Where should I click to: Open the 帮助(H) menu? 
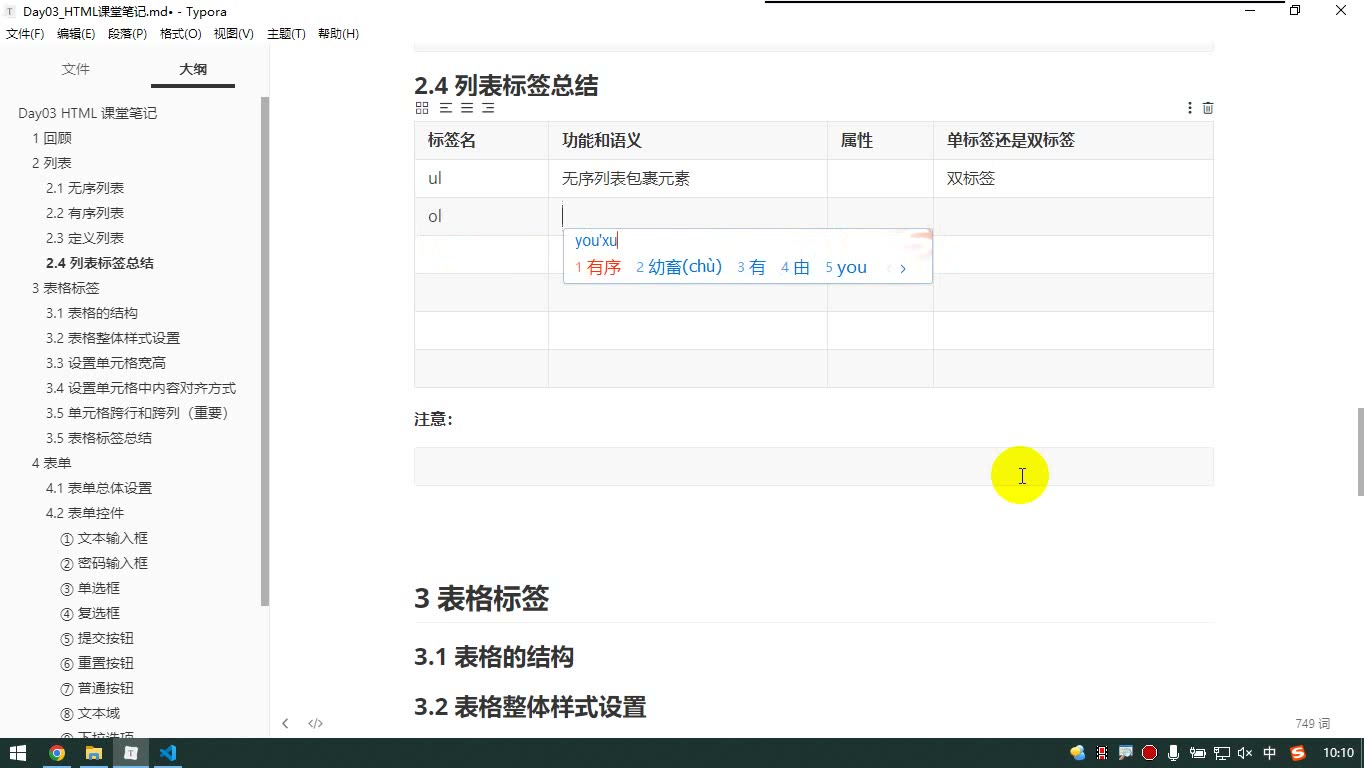tap(338, 34)
